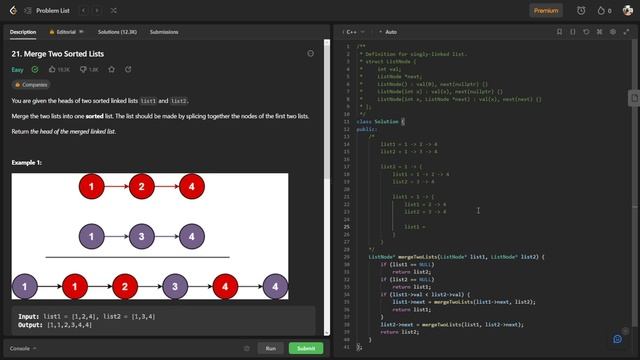Open the Solutions (12.3K) tab
This screenshot has height=360, width=640.
pos(117,32)
